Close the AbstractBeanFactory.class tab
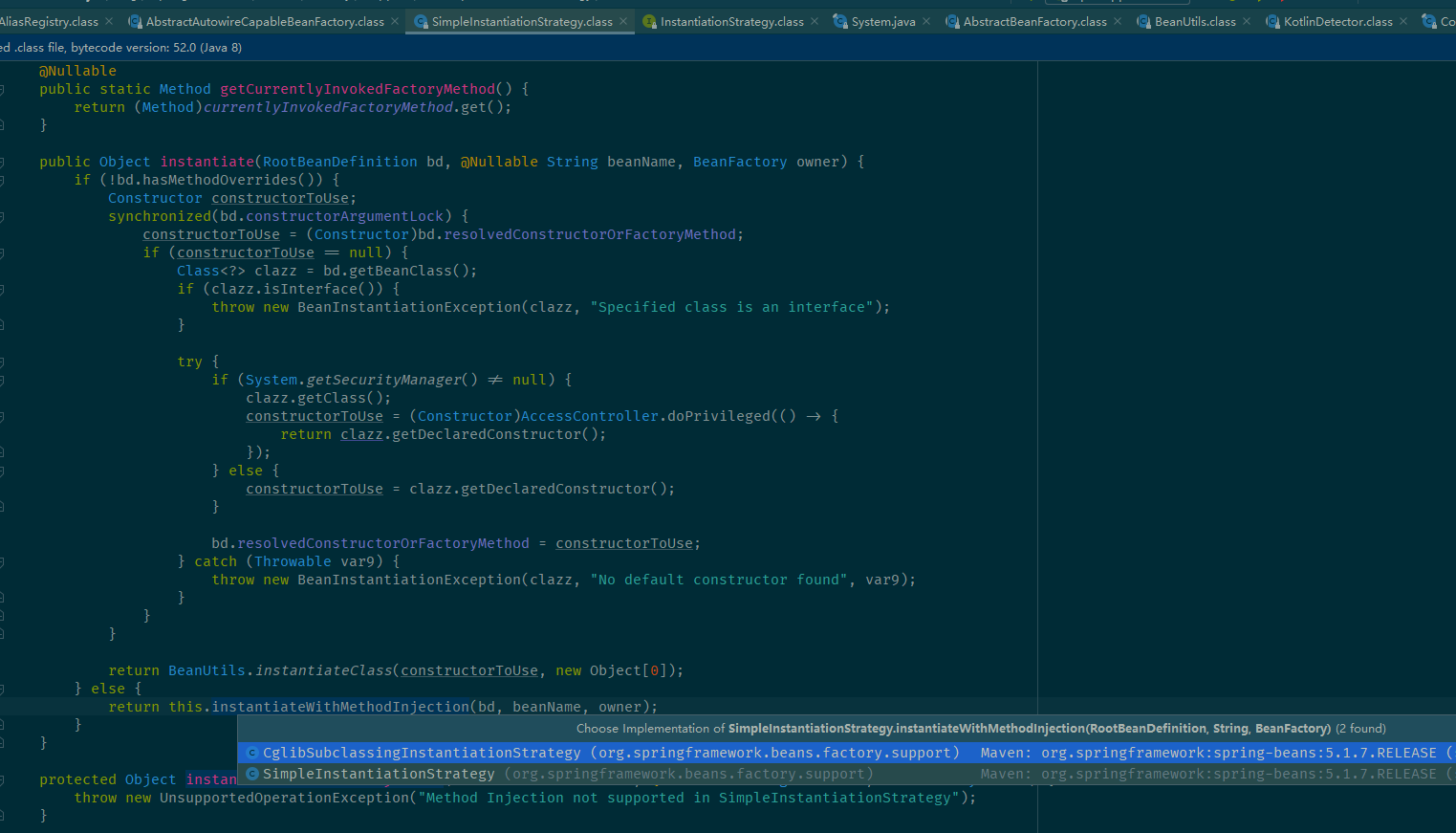 click(1118, 21)
